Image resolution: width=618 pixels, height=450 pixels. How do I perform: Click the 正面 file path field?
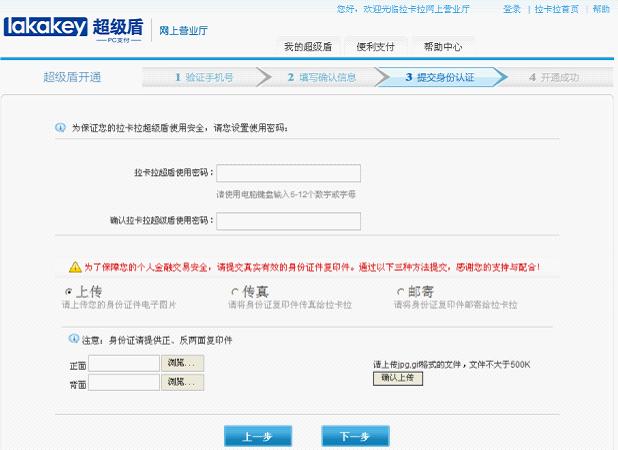(x=124, y=363)
